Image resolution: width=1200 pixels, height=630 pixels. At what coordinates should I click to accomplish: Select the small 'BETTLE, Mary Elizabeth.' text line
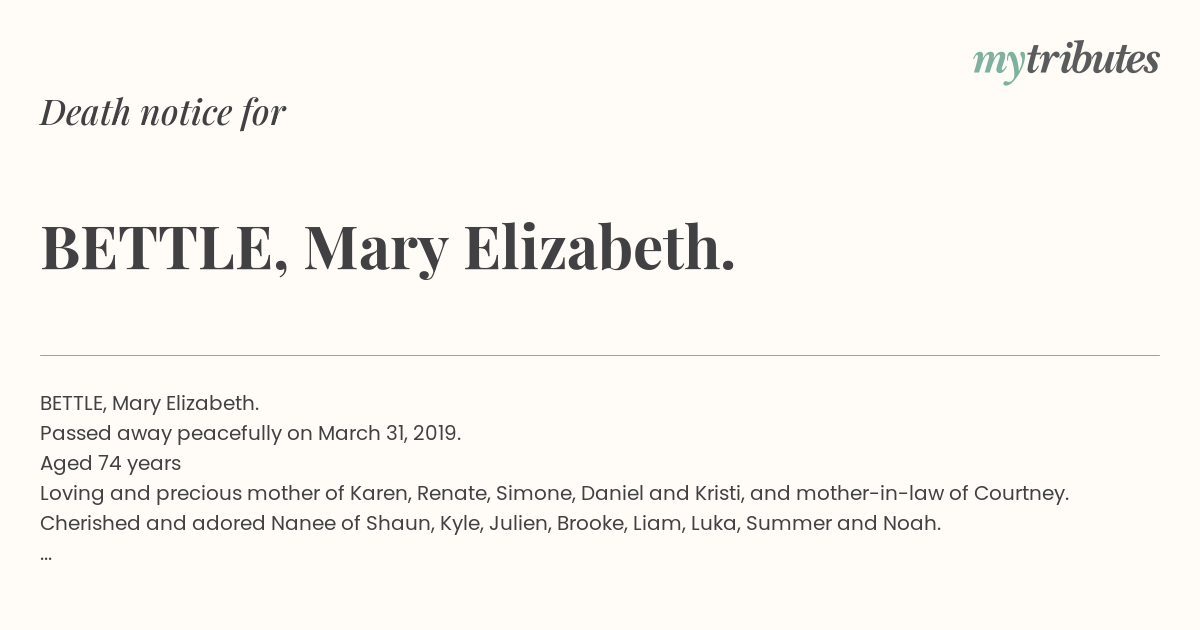pos(150,403)
